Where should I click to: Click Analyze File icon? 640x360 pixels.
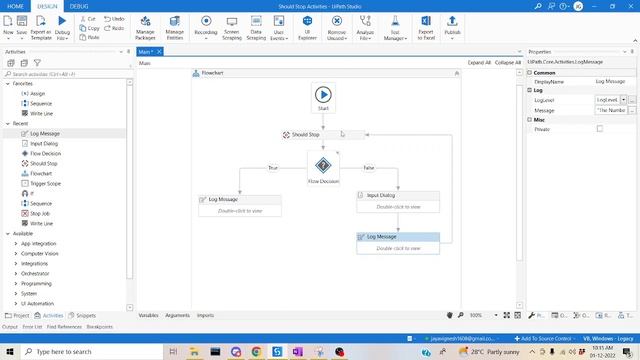click(x=365, y=28)
